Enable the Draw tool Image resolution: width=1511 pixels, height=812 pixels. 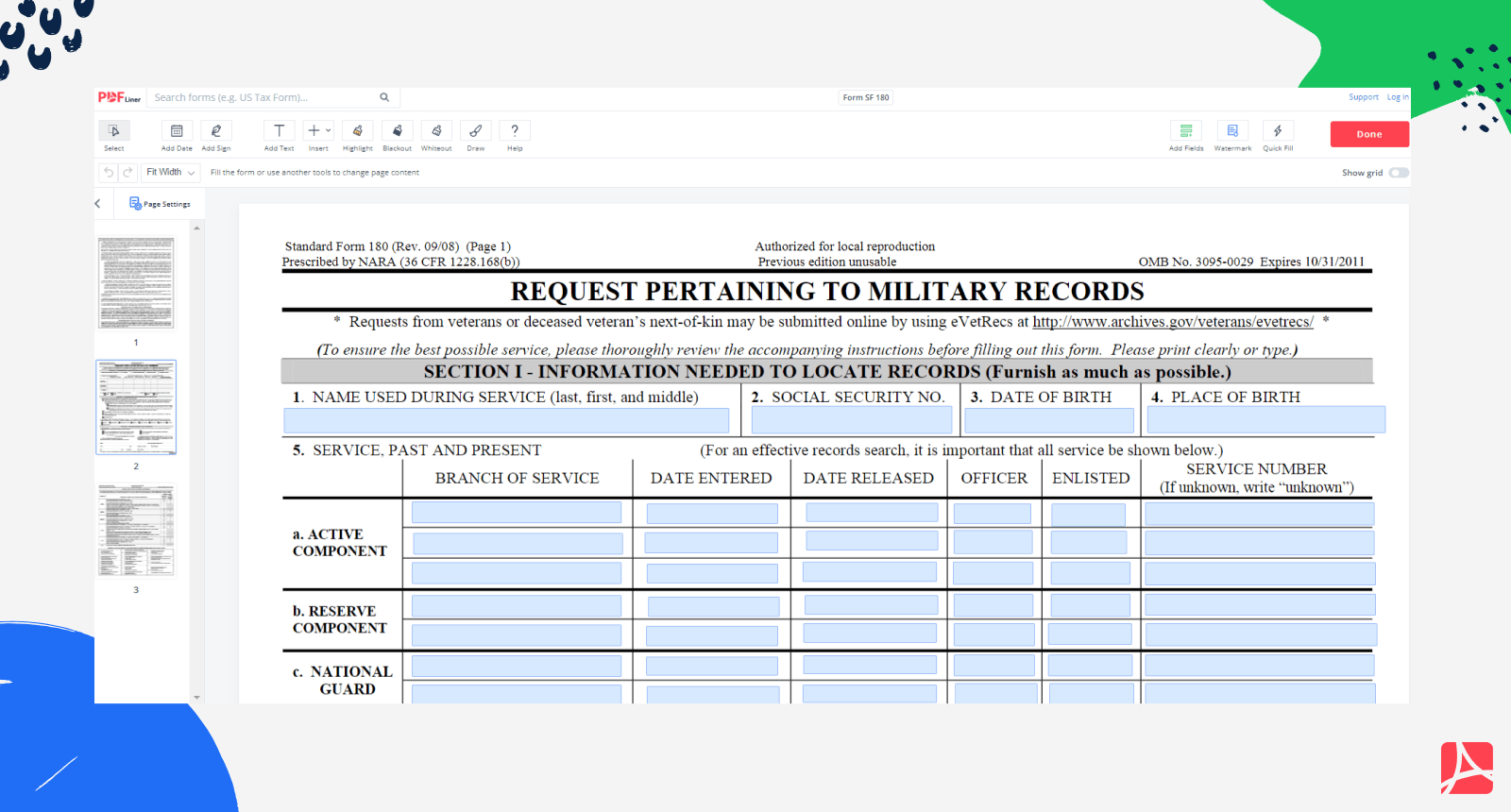476,131
